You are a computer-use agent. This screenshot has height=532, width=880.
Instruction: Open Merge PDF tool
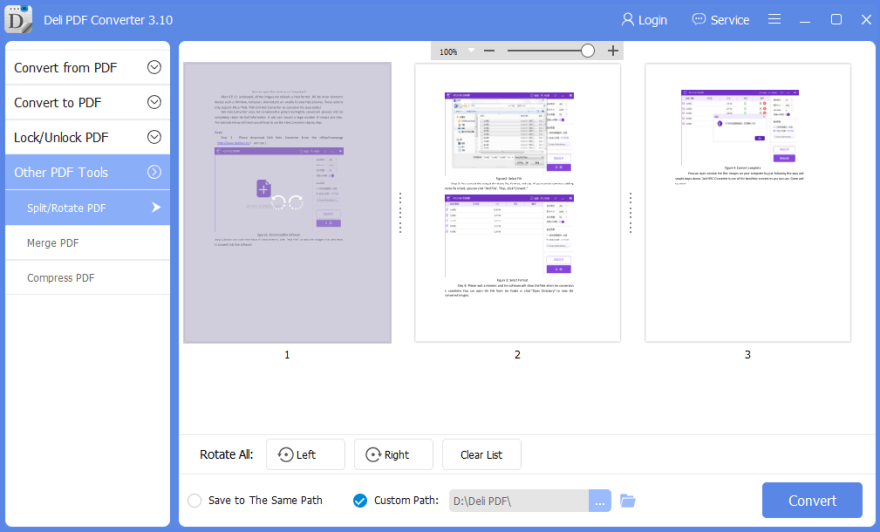pos(88,243)
